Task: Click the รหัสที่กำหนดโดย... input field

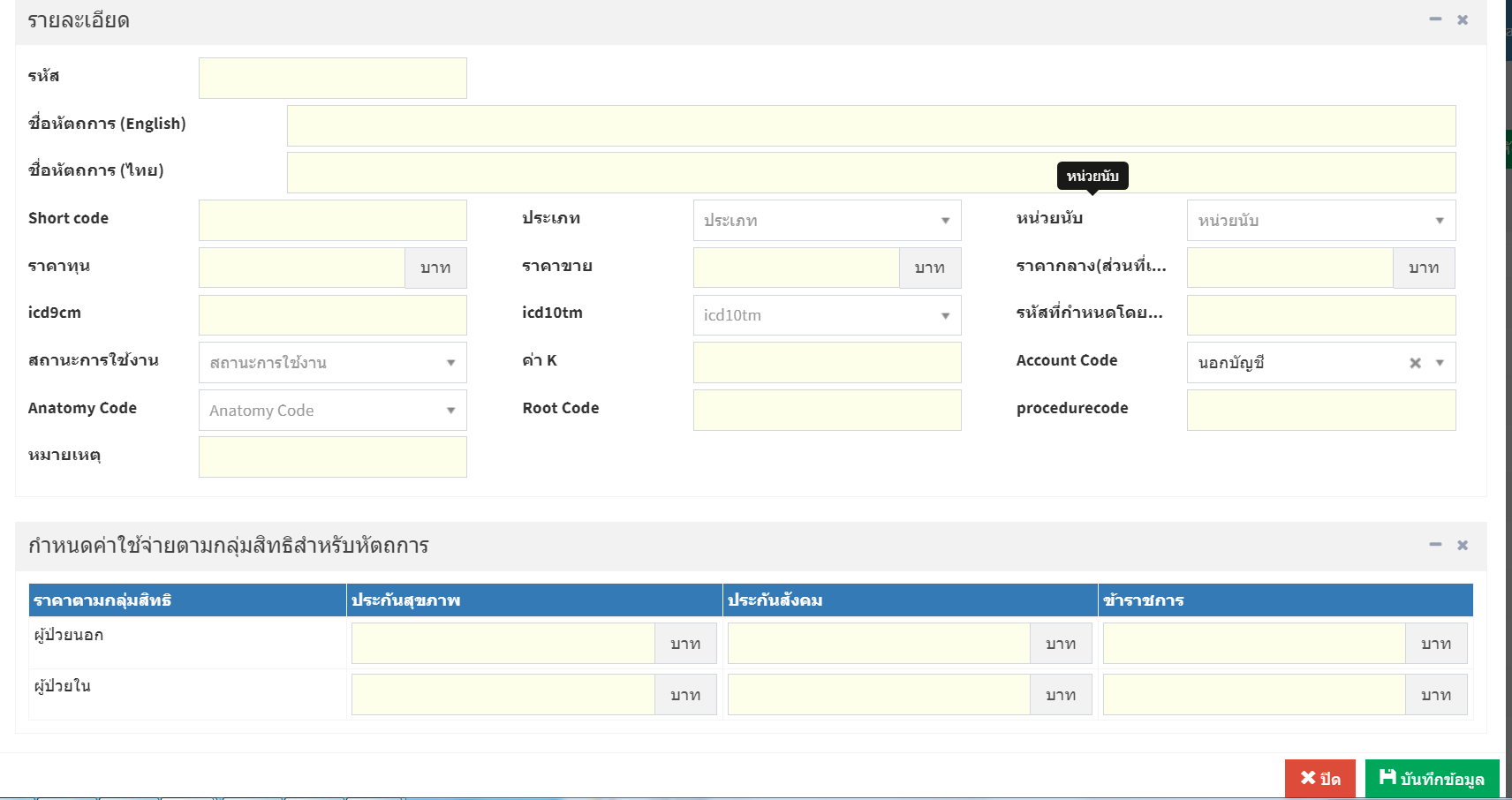Action: pos(1321,315)
